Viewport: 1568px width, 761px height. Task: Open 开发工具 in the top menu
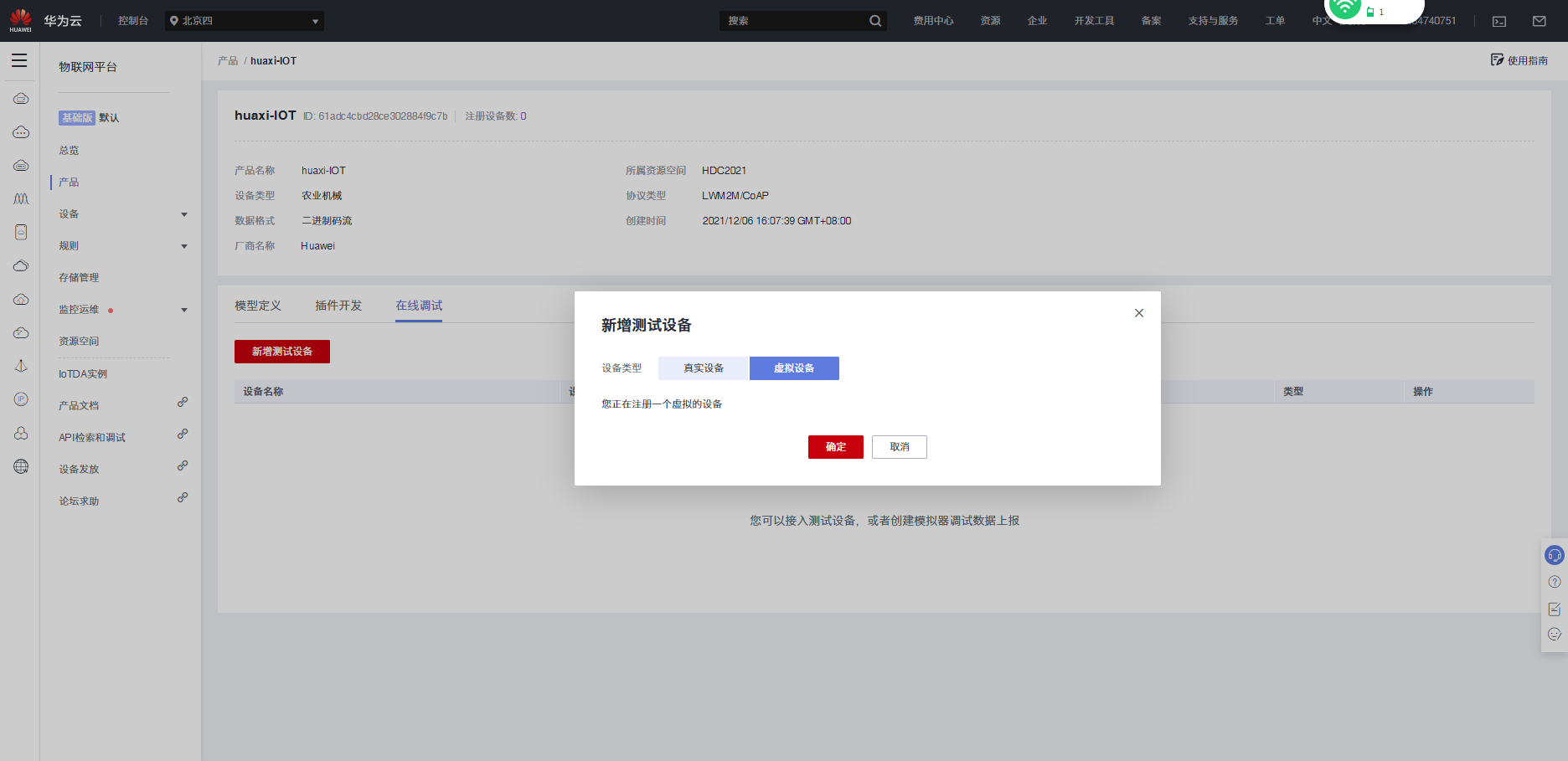coord(1094,21)
